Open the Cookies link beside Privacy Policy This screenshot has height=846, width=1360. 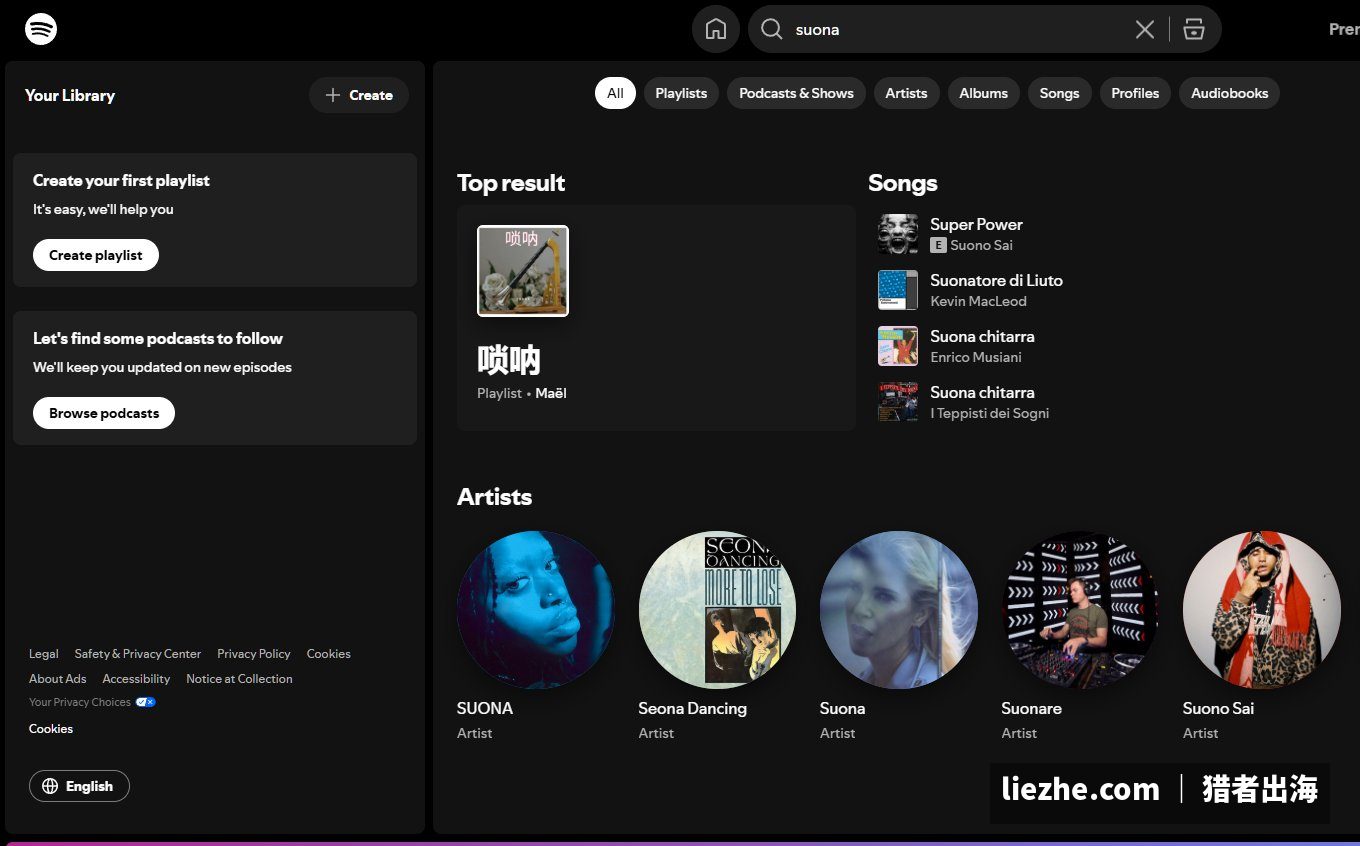coord(329,654)
